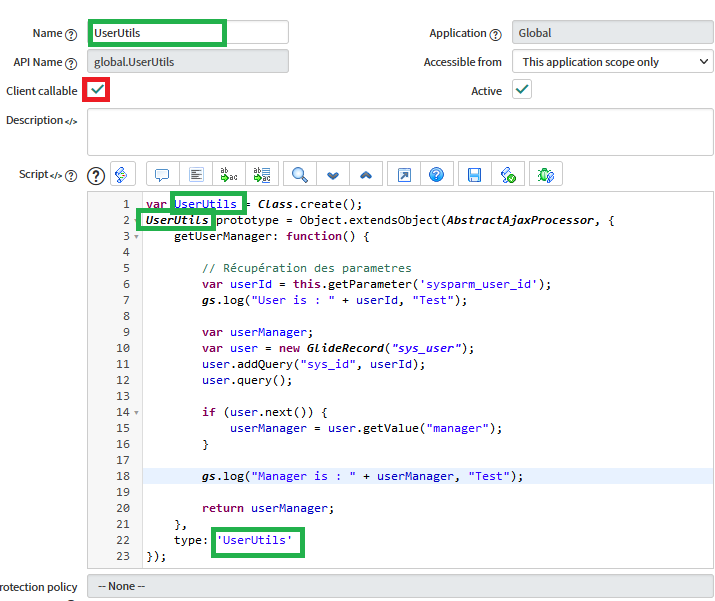Click inside the empty Description text area
Screen dimensions: 715x601
(400, 132)
